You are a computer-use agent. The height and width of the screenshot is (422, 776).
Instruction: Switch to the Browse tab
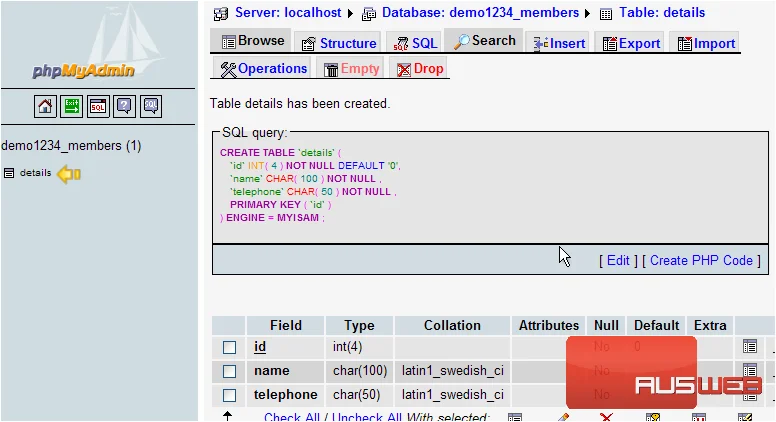click(x=253, y=41)
